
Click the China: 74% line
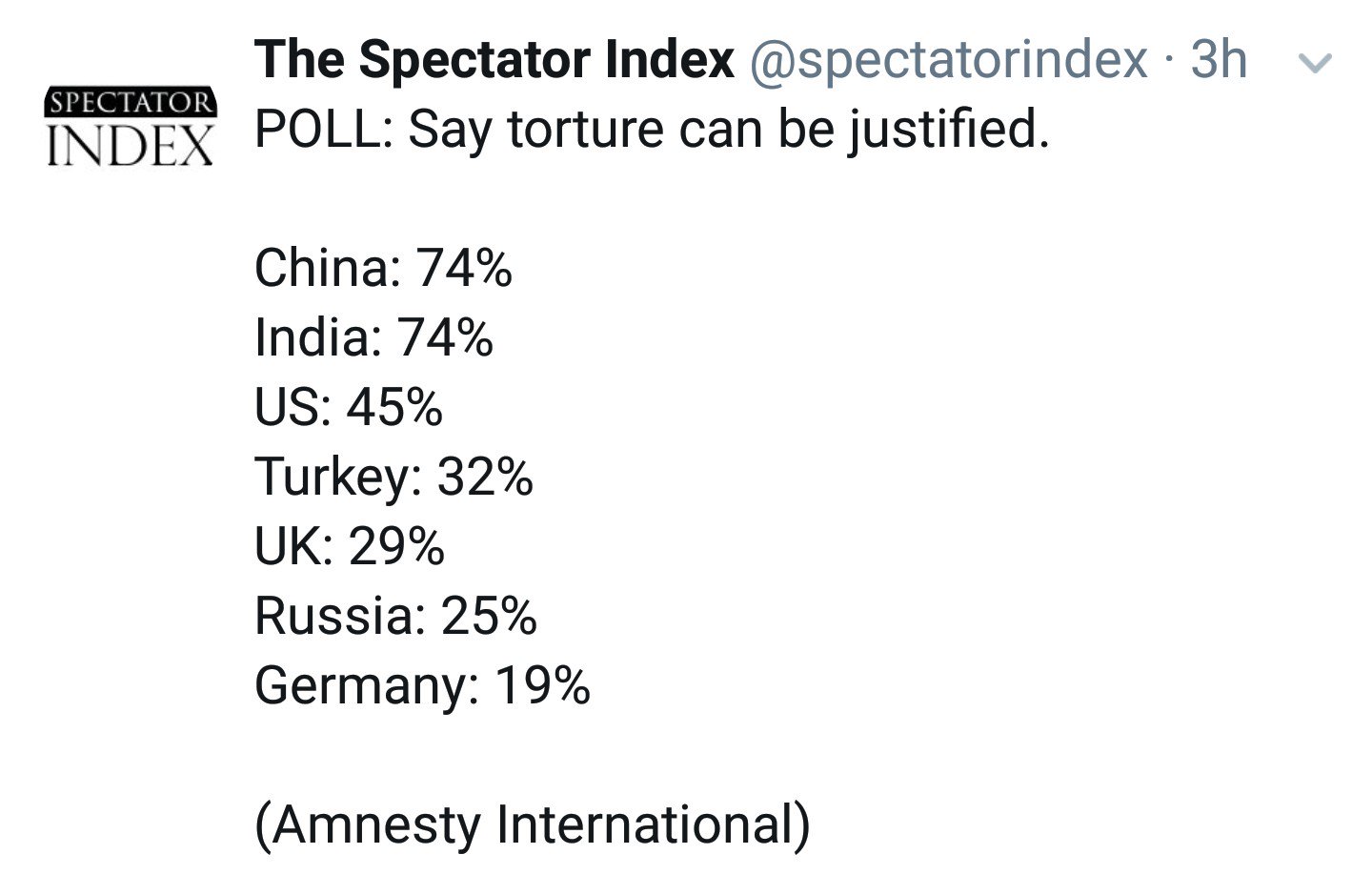(x=383, y=267)
